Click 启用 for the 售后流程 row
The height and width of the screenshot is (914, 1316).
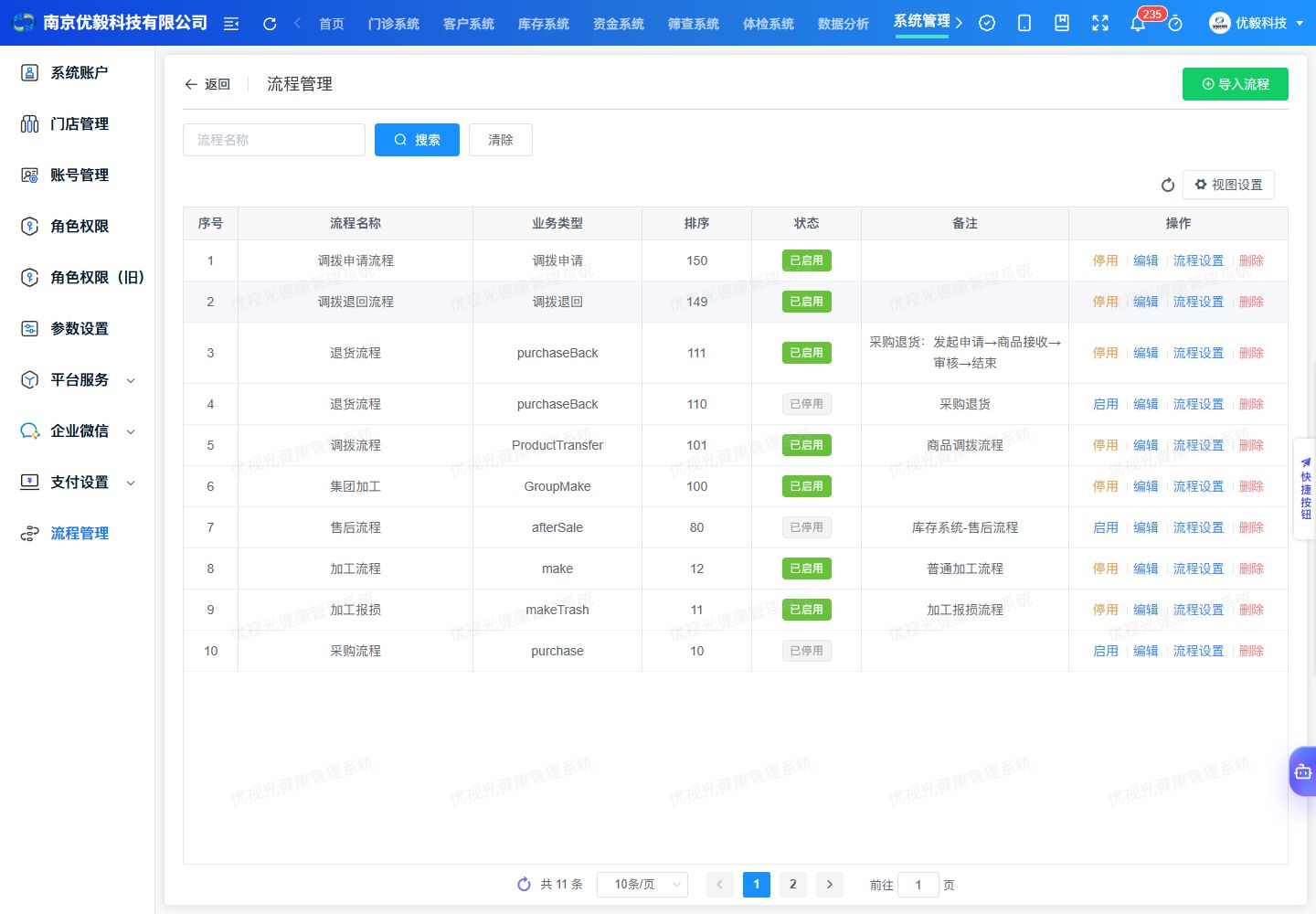point(1106,527)
